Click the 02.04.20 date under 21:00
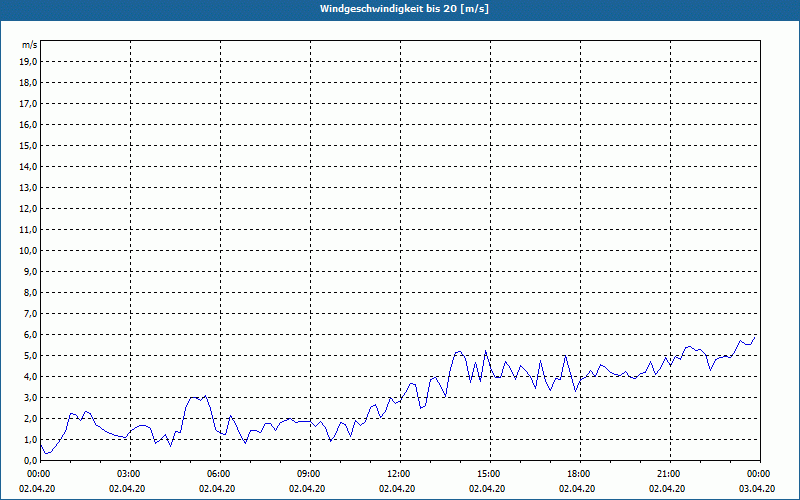Screen dimensions: 800x500 [x=667, y=489]
